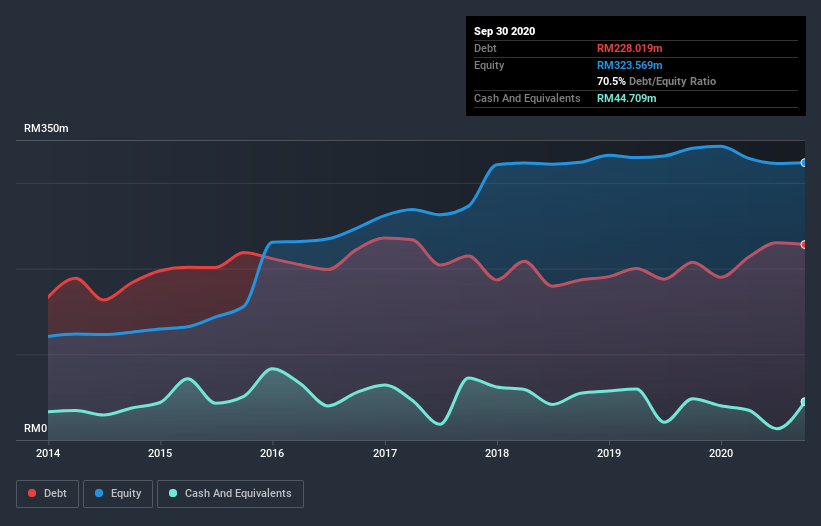Click the 2018 axis label
Screen dimensions: 821x526
click(x=497, y=453)
